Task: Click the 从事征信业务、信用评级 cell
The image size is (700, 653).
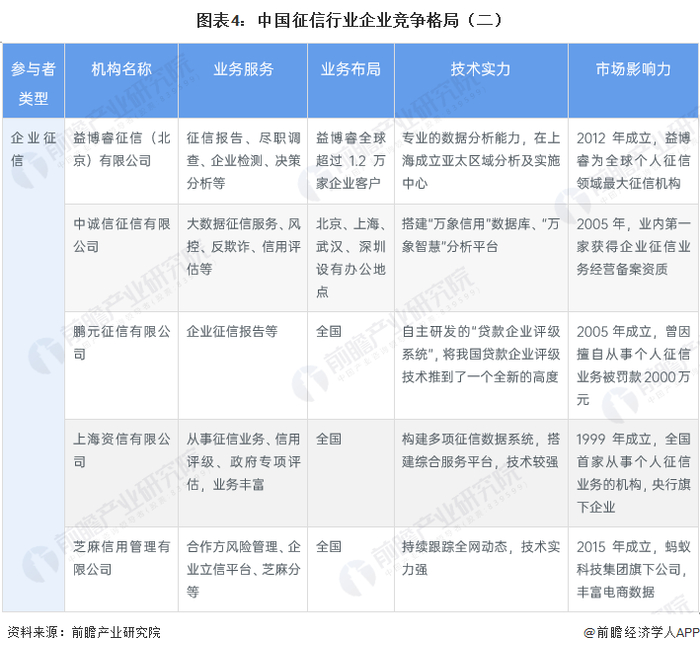Action: (x=243, y=473)
